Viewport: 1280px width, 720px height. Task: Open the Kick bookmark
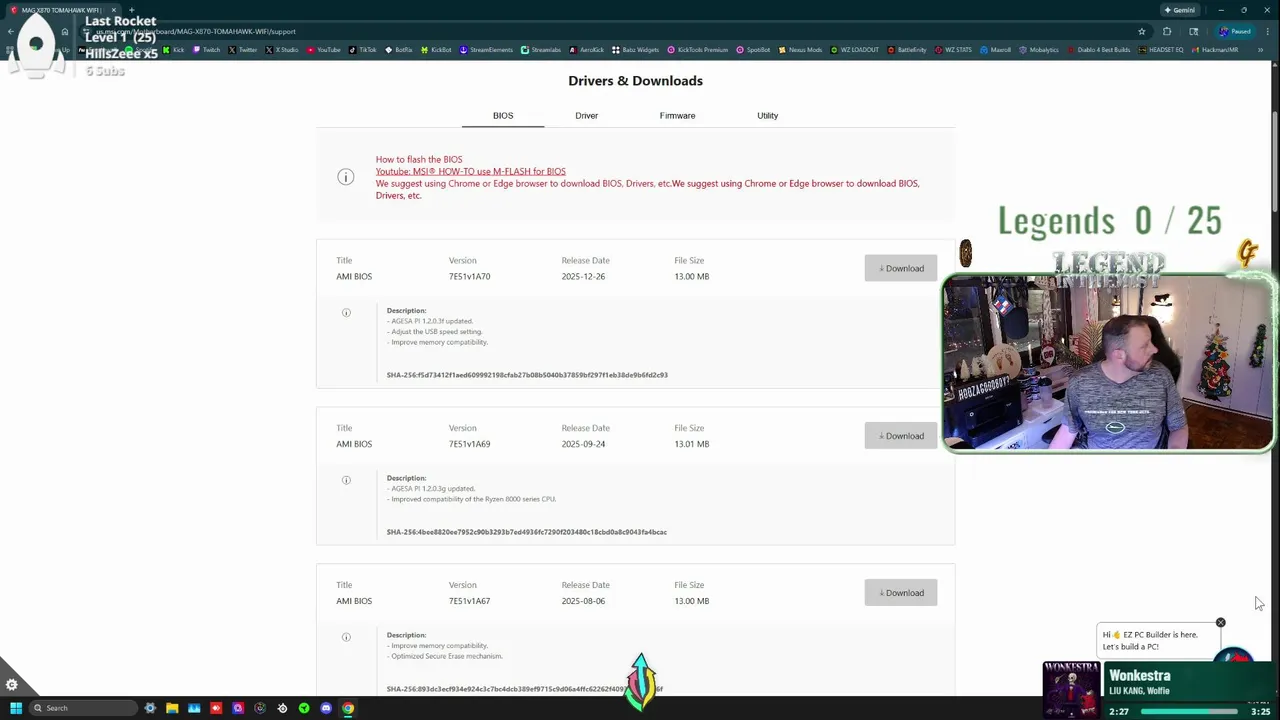(174, 50)
